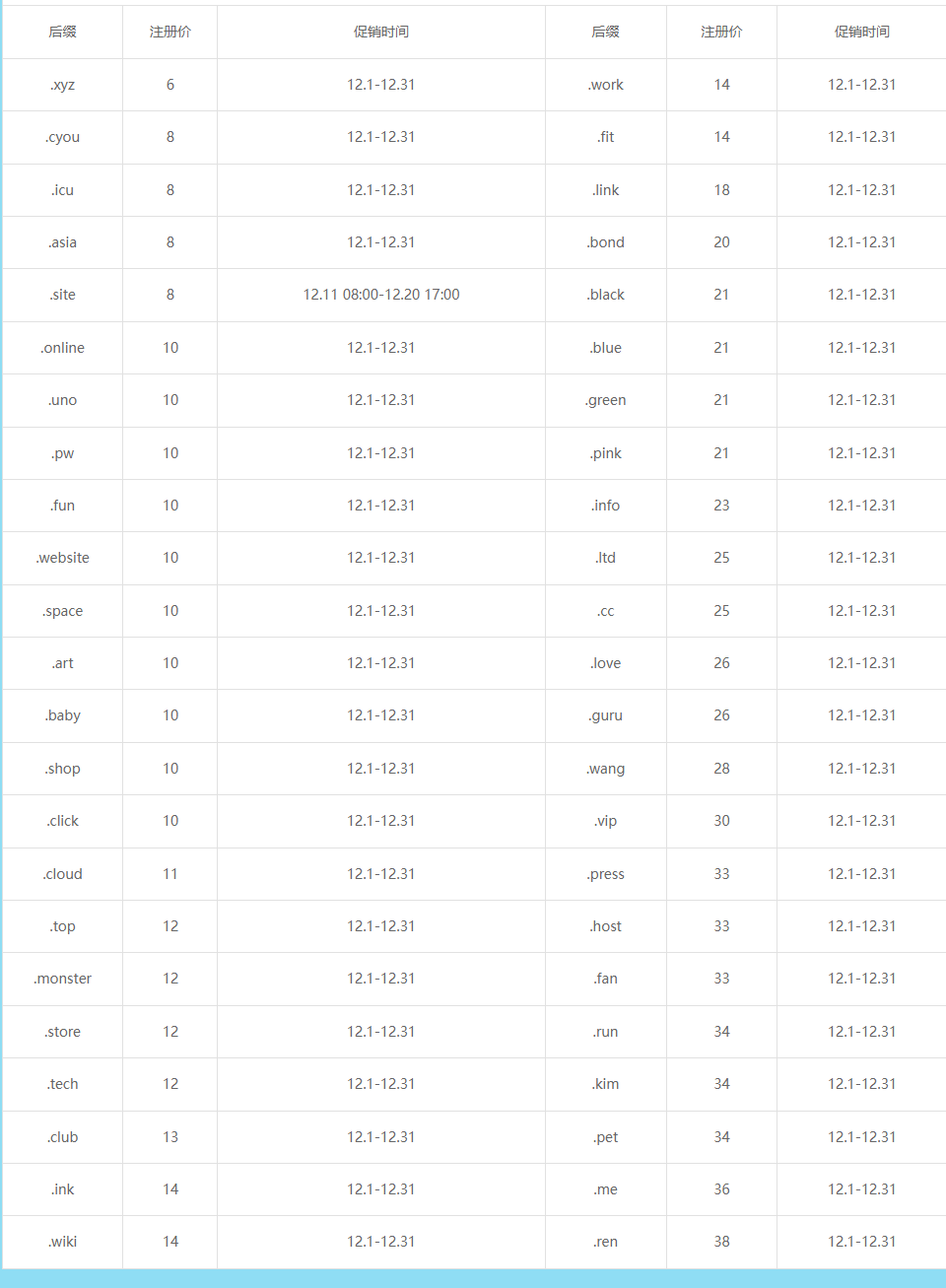The height and width of the screenshot is (1288, 946).
Task: Click the .wang suffix cell
Action: pyautogui.click(x=606, y=769)
